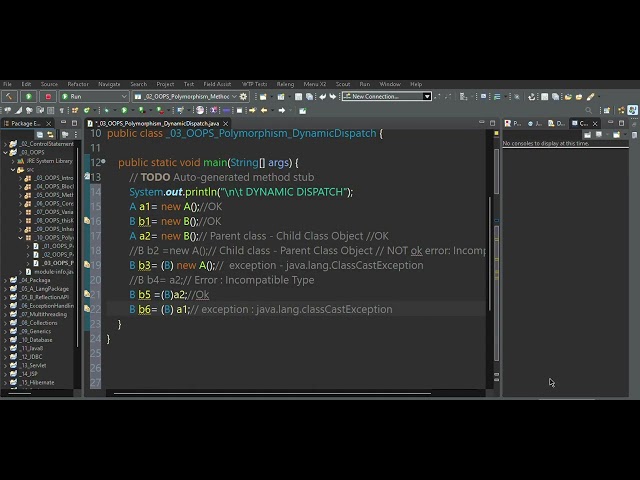This screenshot has height=480, width=640.
Task: Select _12_JDBC project in tree
Action: pyautogui.click(x=31, y=357)
